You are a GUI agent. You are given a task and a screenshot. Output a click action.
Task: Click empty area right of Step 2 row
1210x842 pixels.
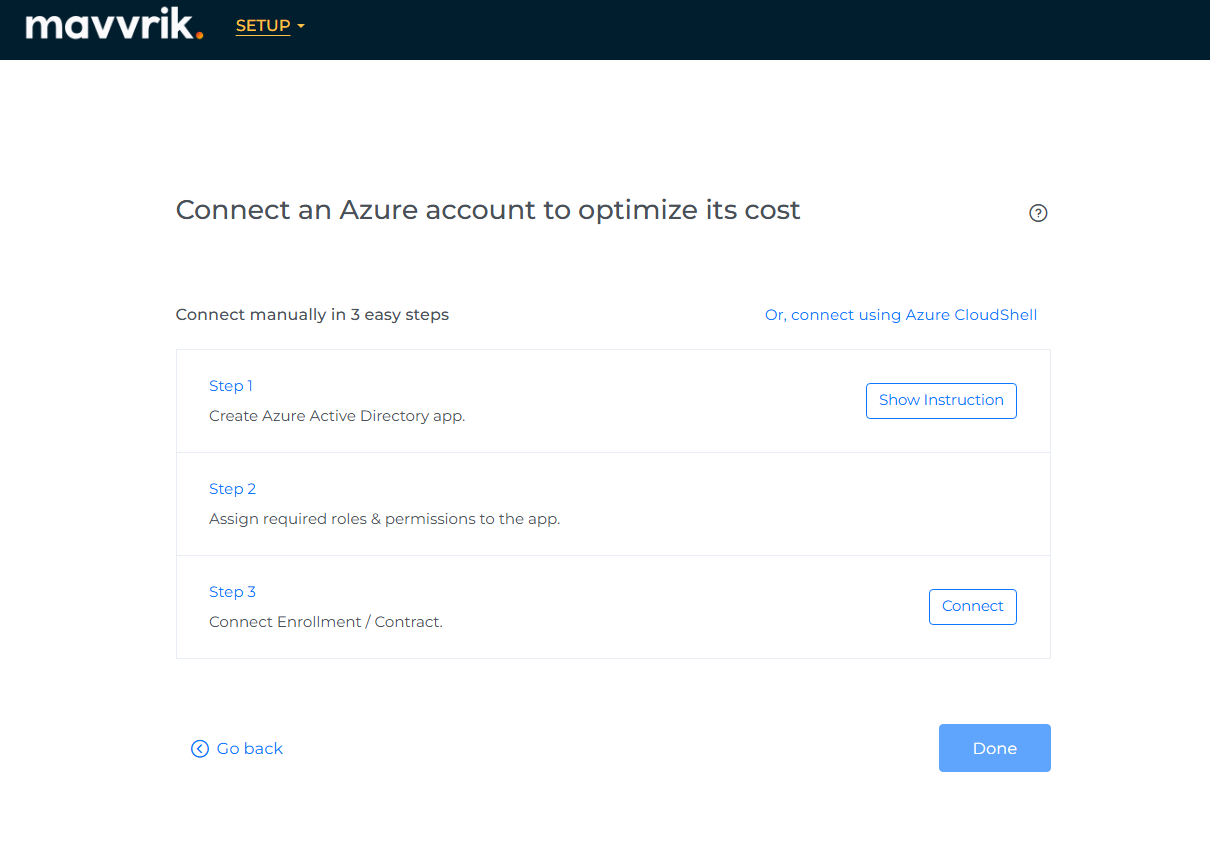850,504
